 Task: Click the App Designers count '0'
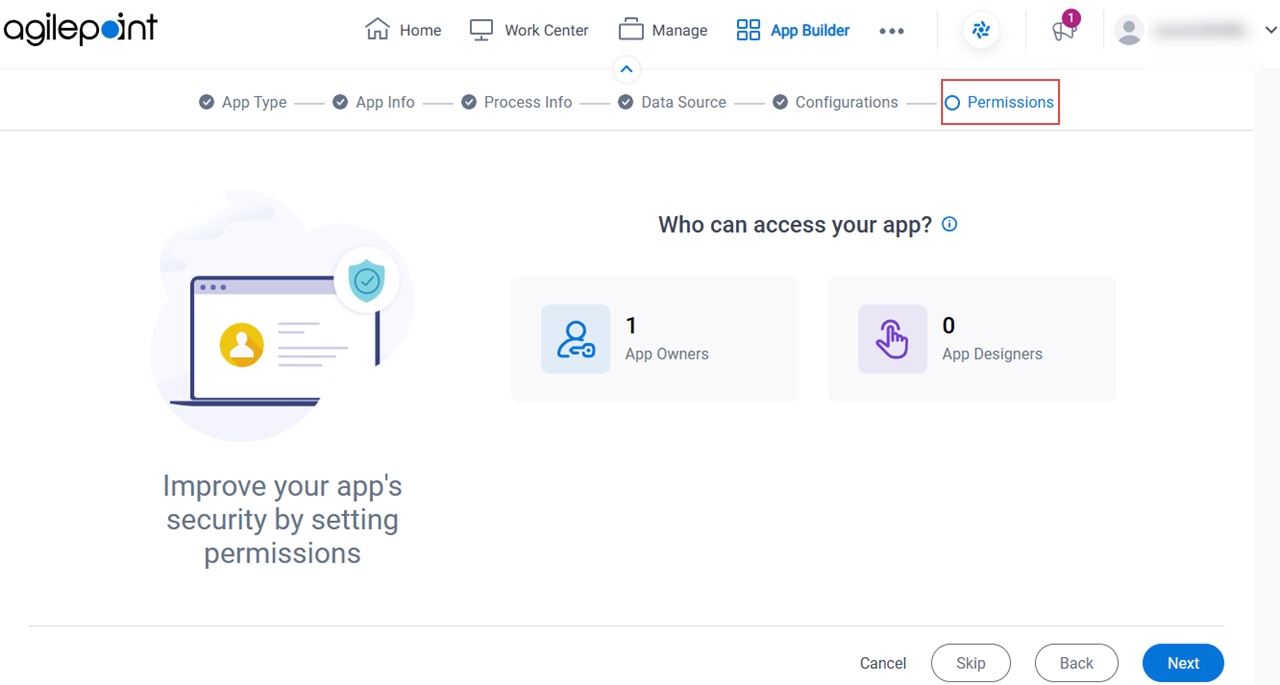949,325
